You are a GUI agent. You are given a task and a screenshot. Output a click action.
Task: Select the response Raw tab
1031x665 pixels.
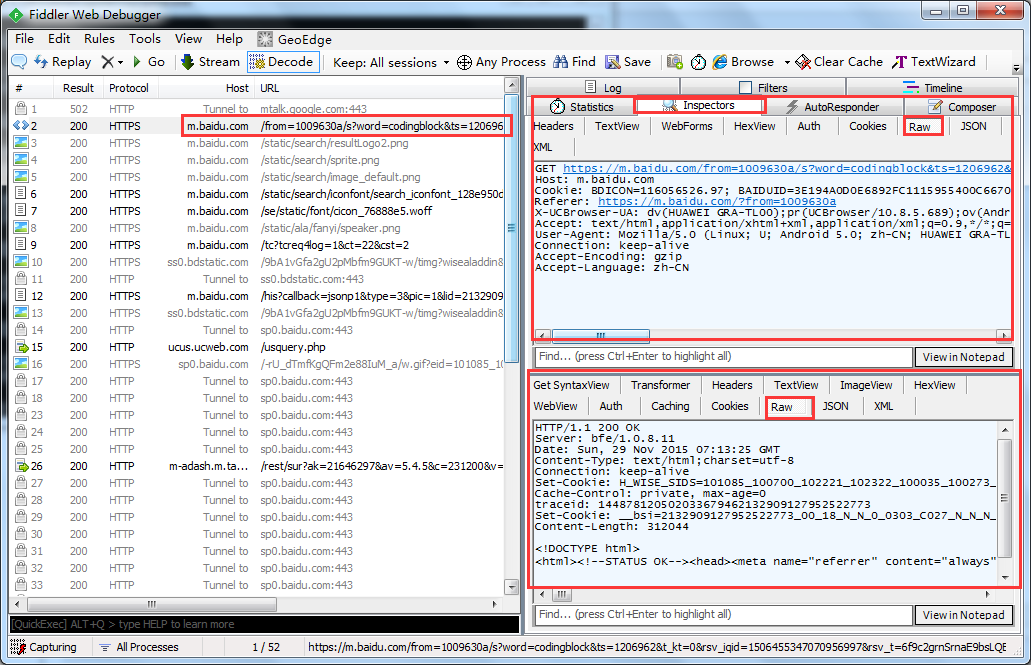(790, 407)
